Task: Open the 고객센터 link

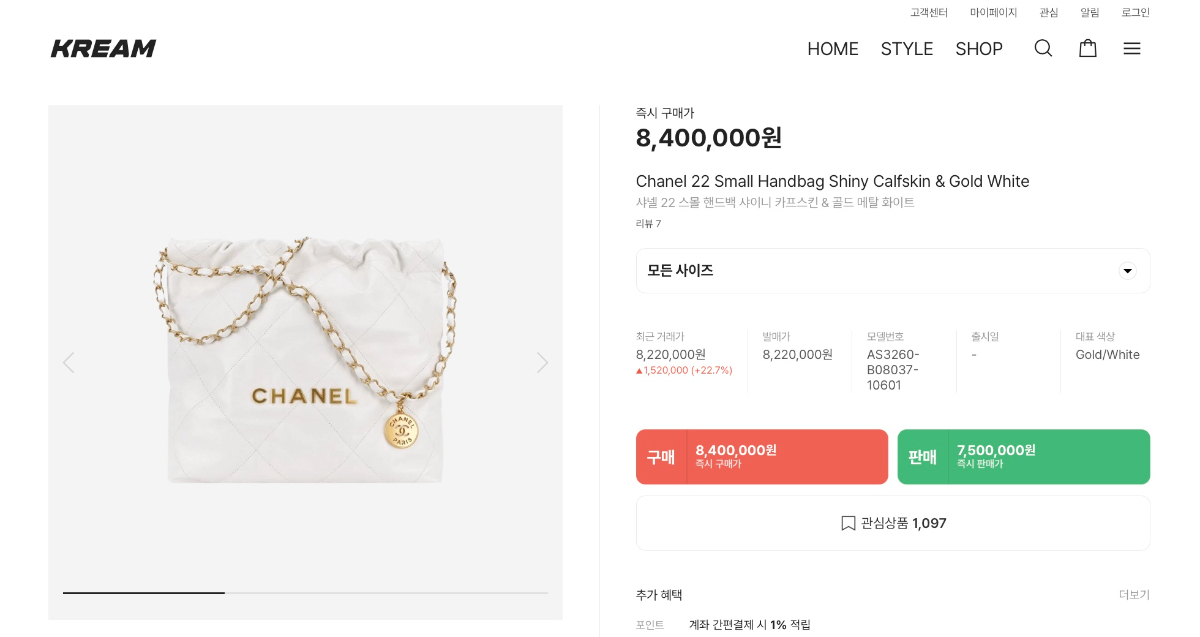Action: pyautogui.click(x=928, y=13)
